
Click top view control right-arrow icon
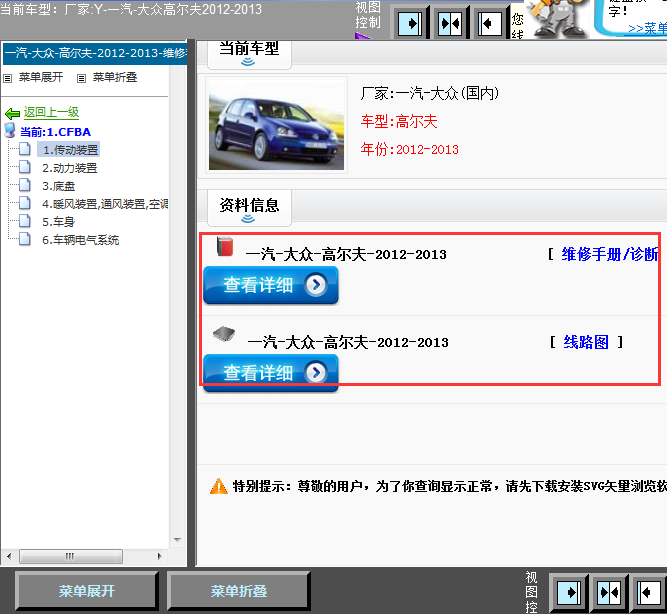410,23
